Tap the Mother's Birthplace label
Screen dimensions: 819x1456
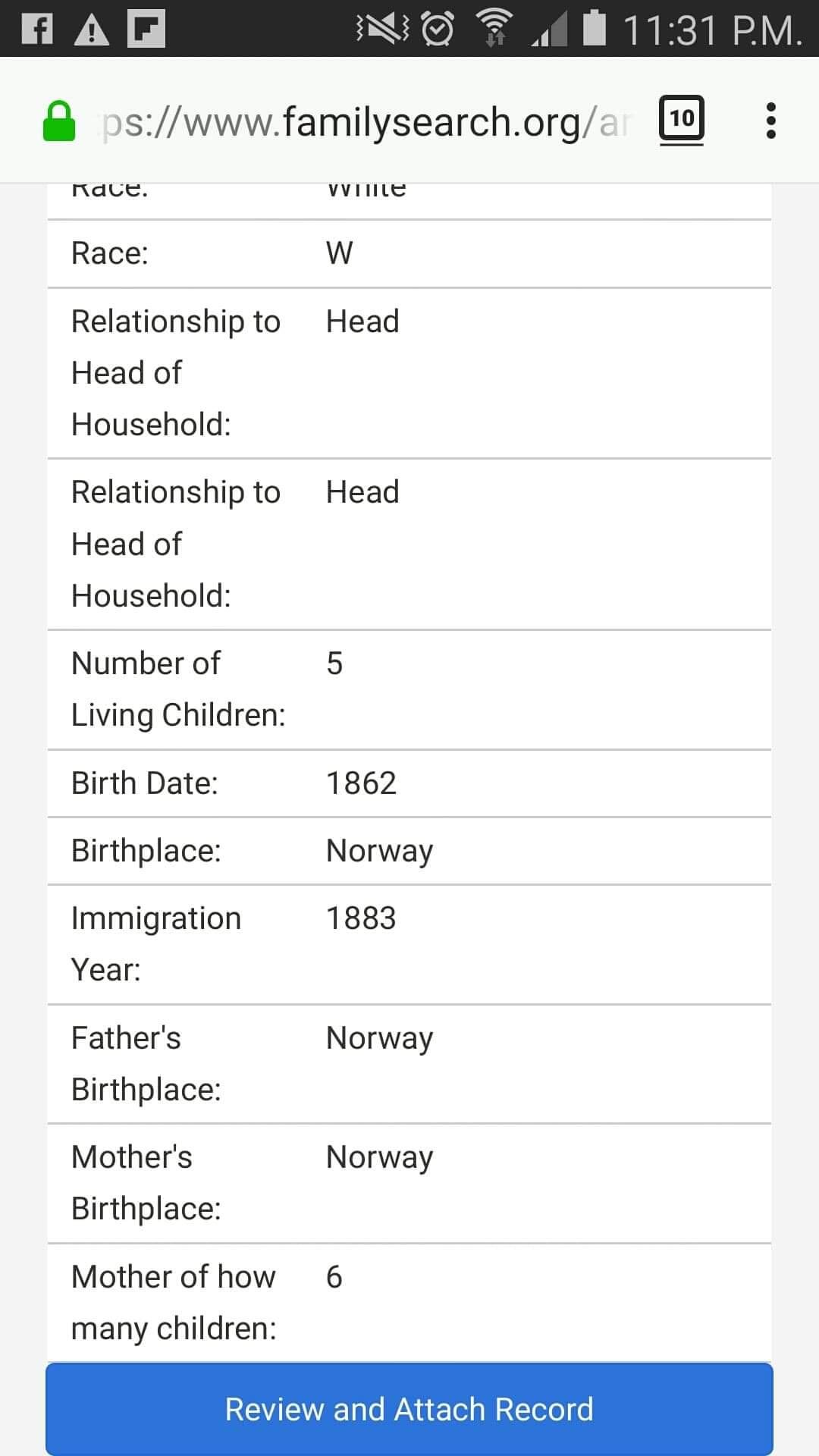tap(146, 1183)
